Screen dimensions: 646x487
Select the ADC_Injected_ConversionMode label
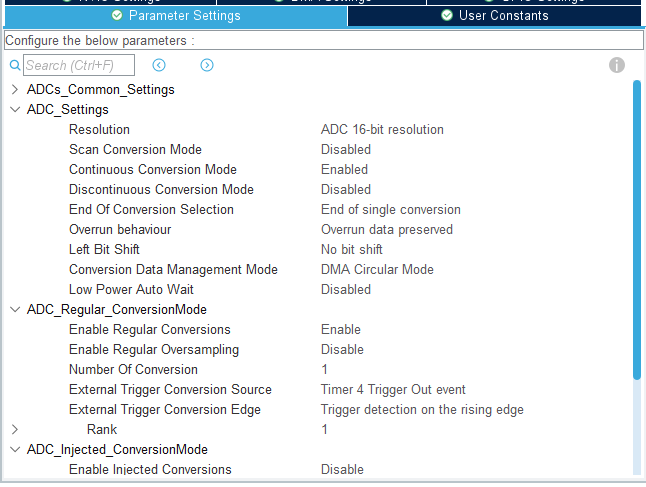[x=117, y=450]
